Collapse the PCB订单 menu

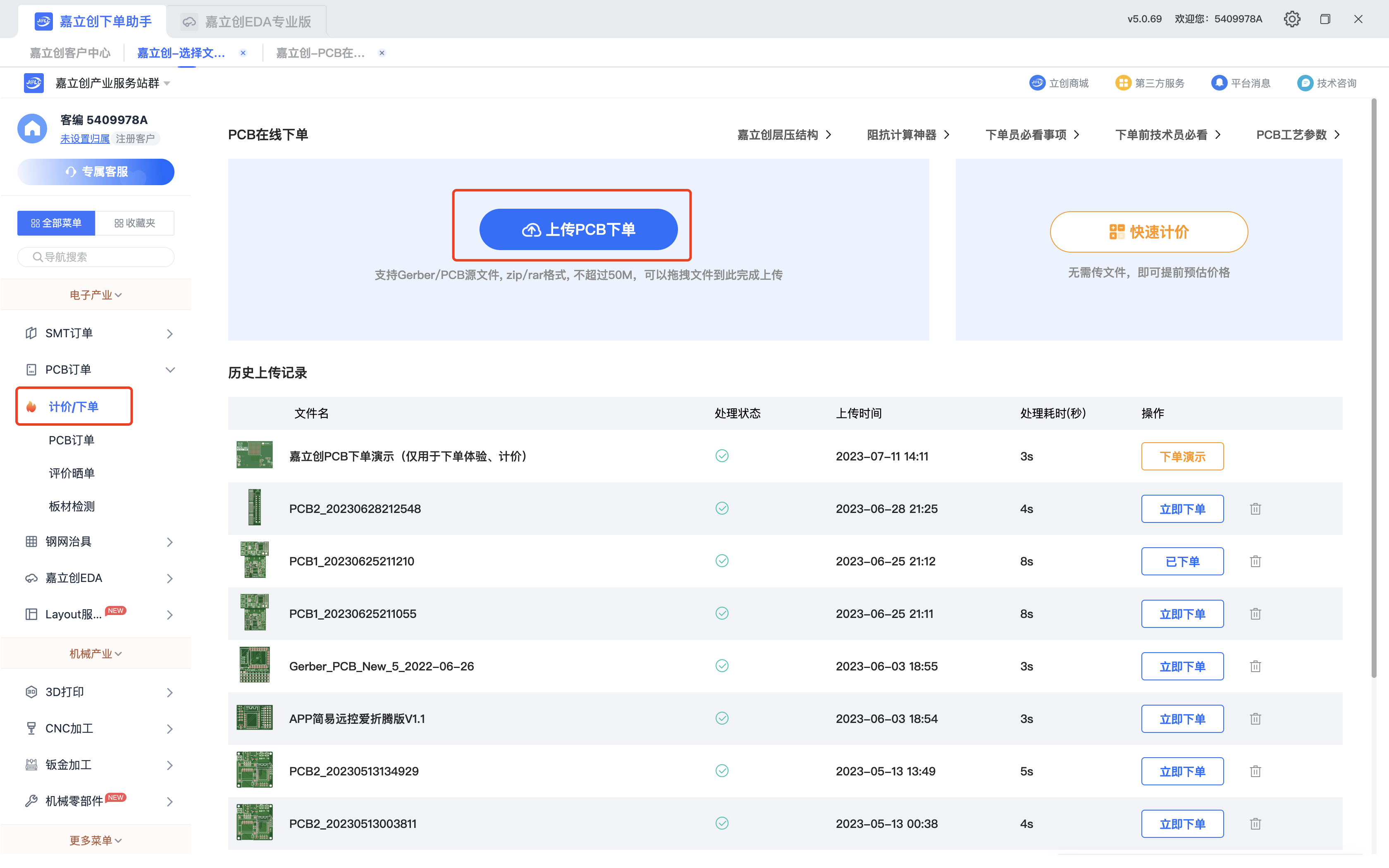click(170, 370)
